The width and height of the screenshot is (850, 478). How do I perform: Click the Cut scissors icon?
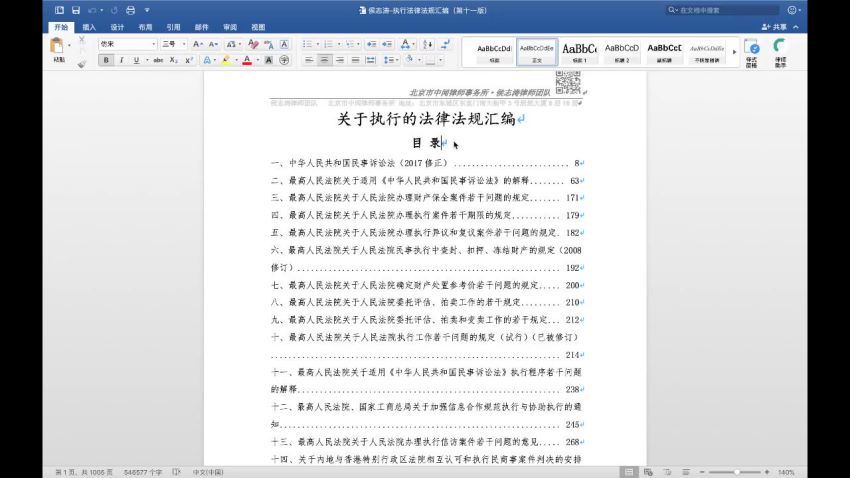tap(82, 40)
